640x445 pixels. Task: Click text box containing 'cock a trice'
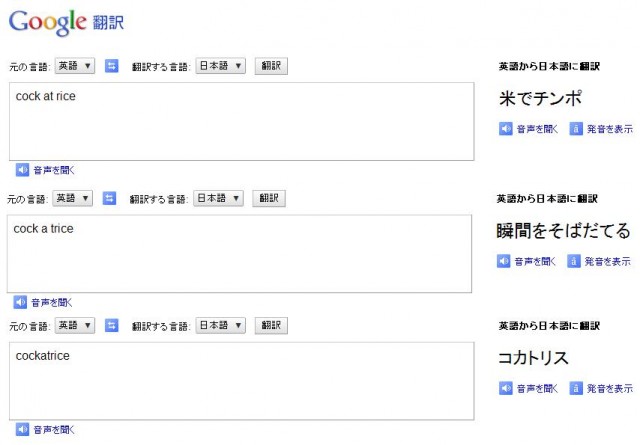click(x=239, y=254)
